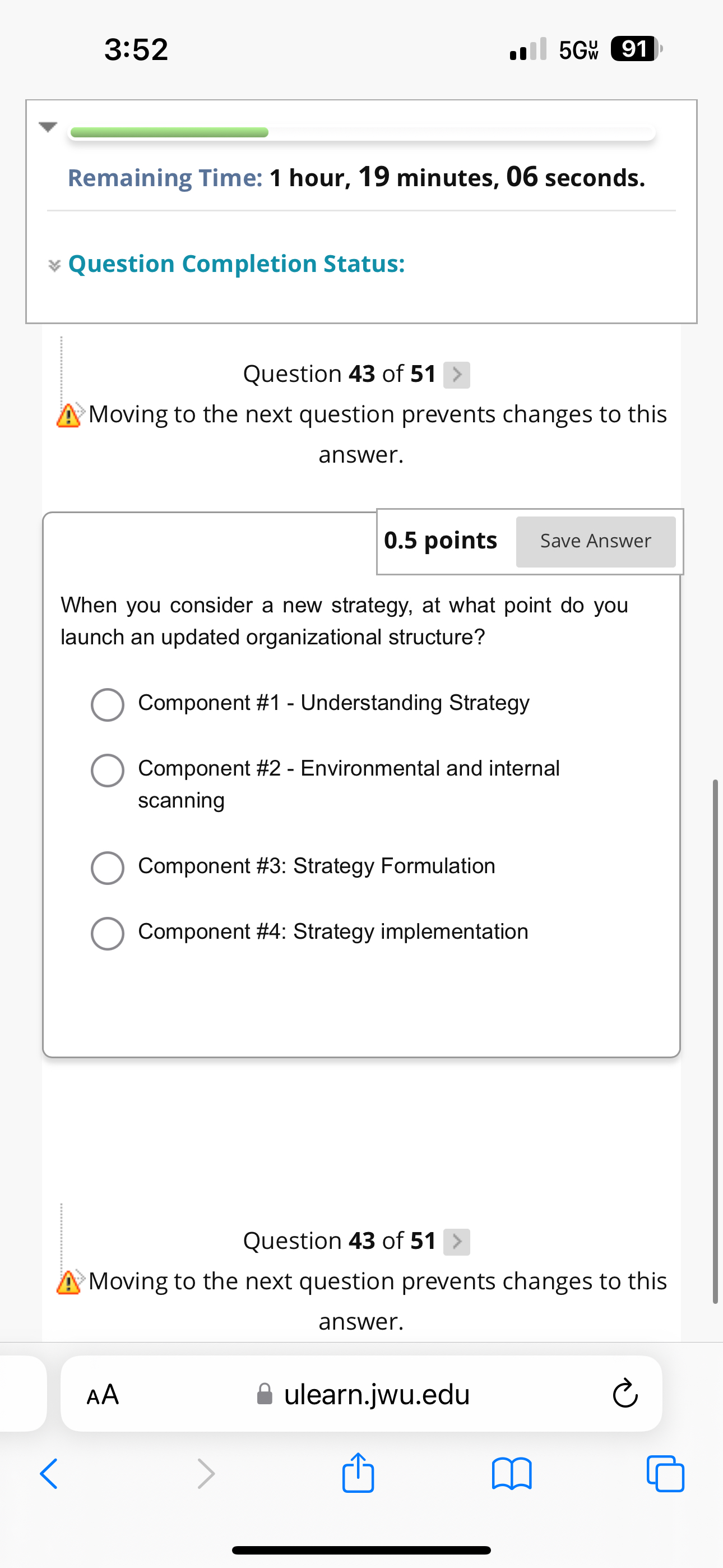Select Component #3 Strategy Formulation
The width and height of the screenshot is (723, 1568).
click(108, 868)
